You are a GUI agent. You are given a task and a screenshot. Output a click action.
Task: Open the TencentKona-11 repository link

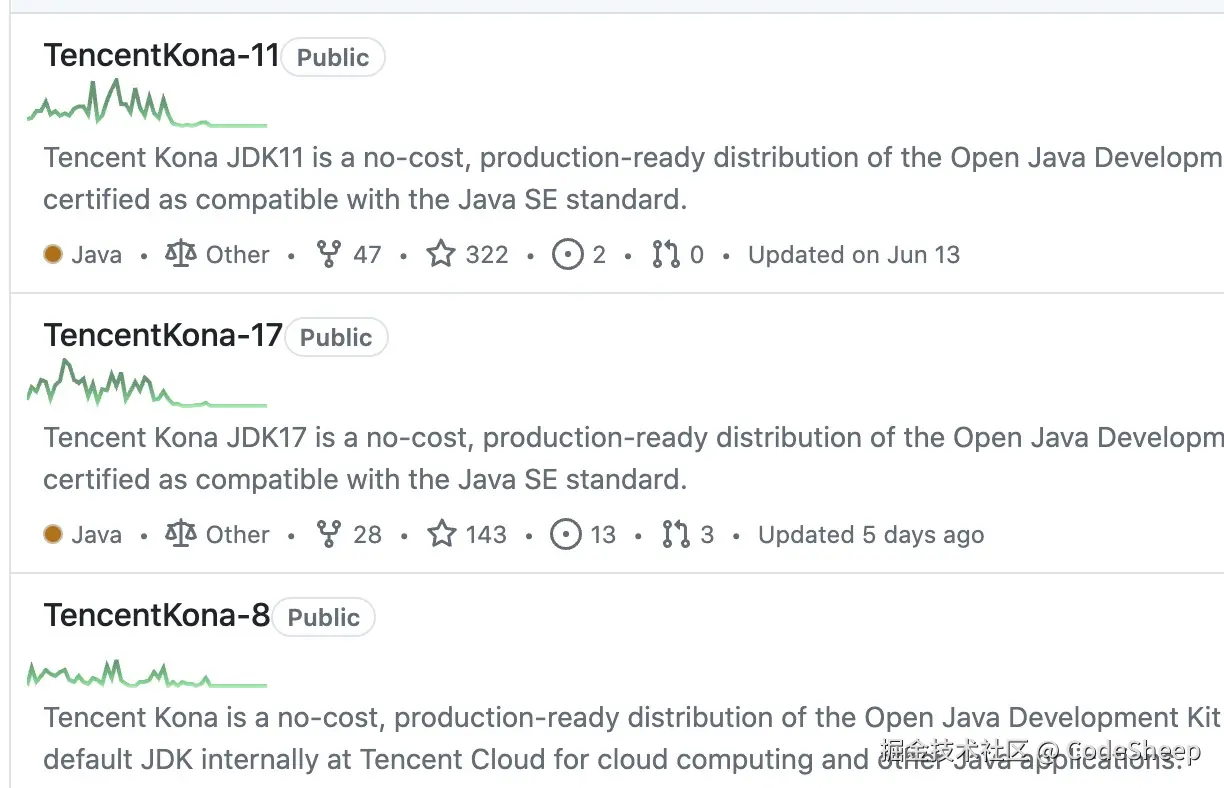tap(161, 56)
